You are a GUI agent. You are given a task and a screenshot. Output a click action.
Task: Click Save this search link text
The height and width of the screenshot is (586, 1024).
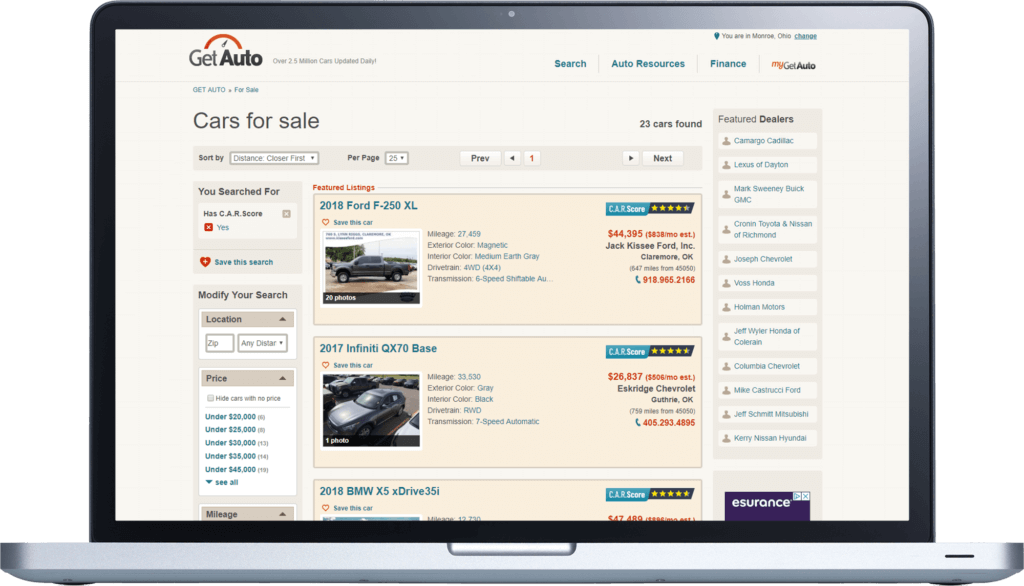(244, 262)
